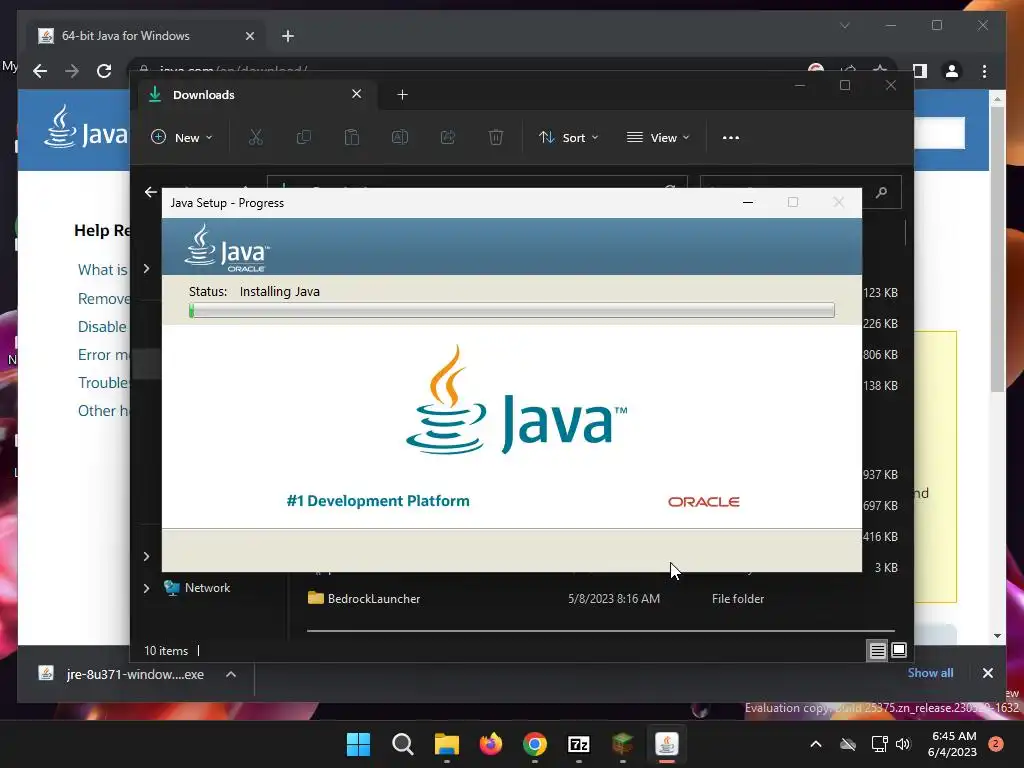Switch to details view layout icon
The image size is (1024, 768).
(877, 650)
